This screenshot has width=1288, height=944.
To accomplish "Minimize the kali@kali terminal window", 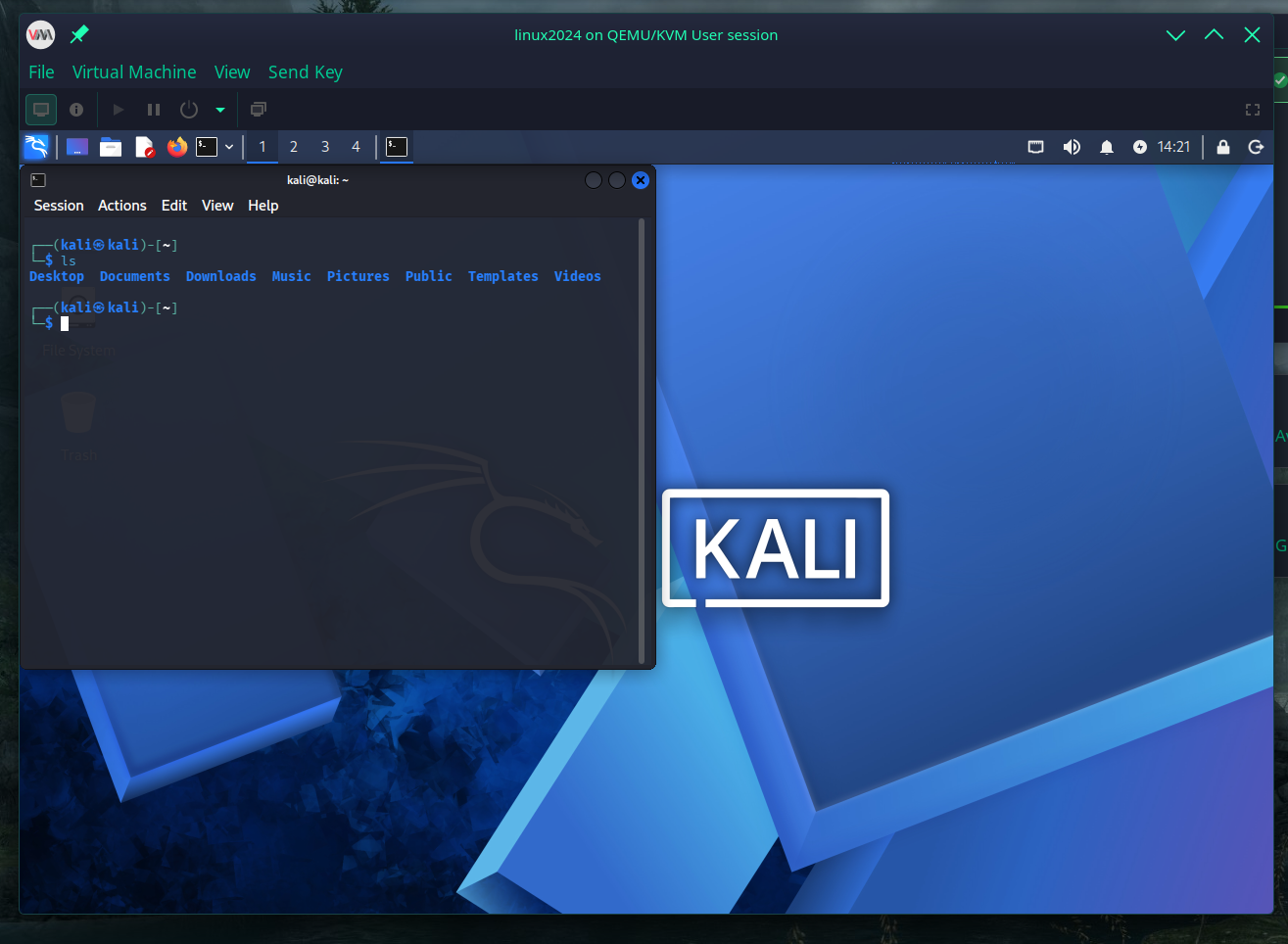I will pyautogui.click(x=594, y=180).
